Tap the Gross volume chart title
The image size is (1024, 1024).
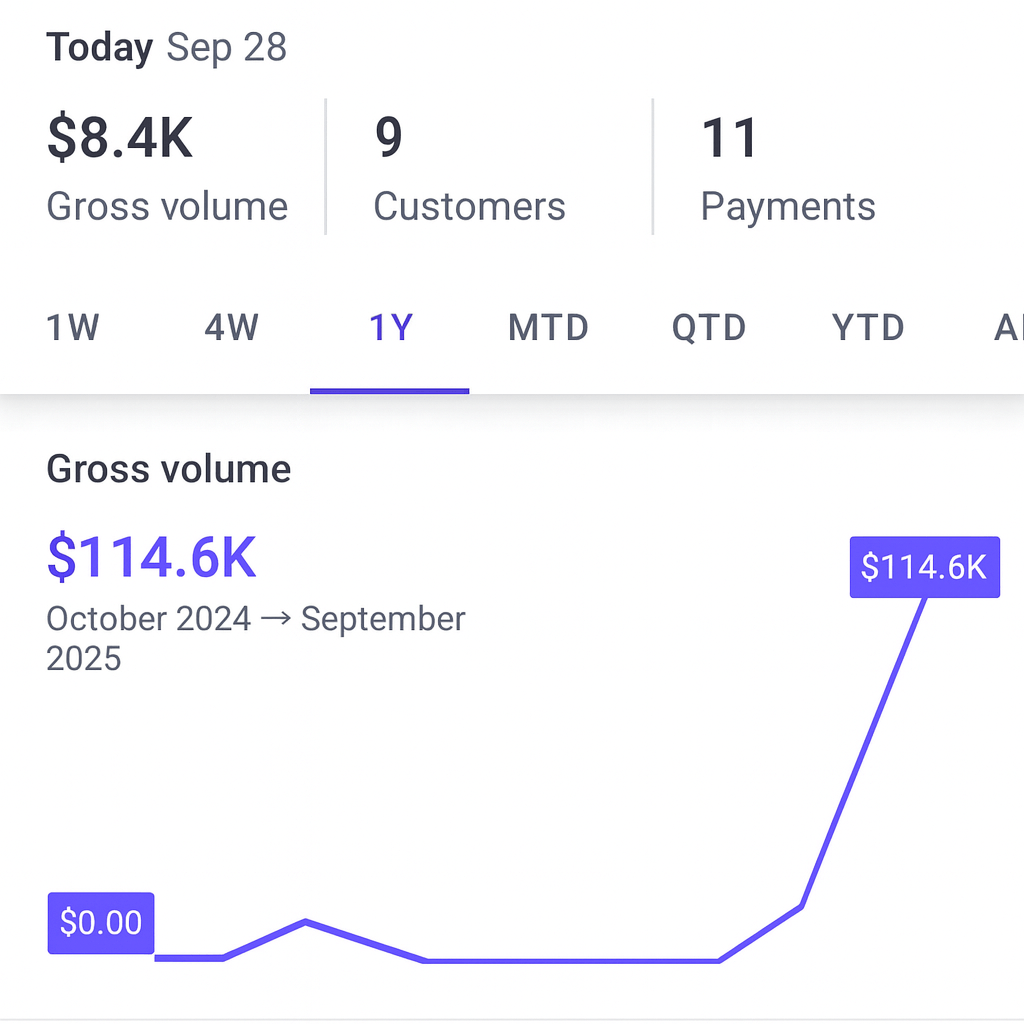(x=169, y=469)
